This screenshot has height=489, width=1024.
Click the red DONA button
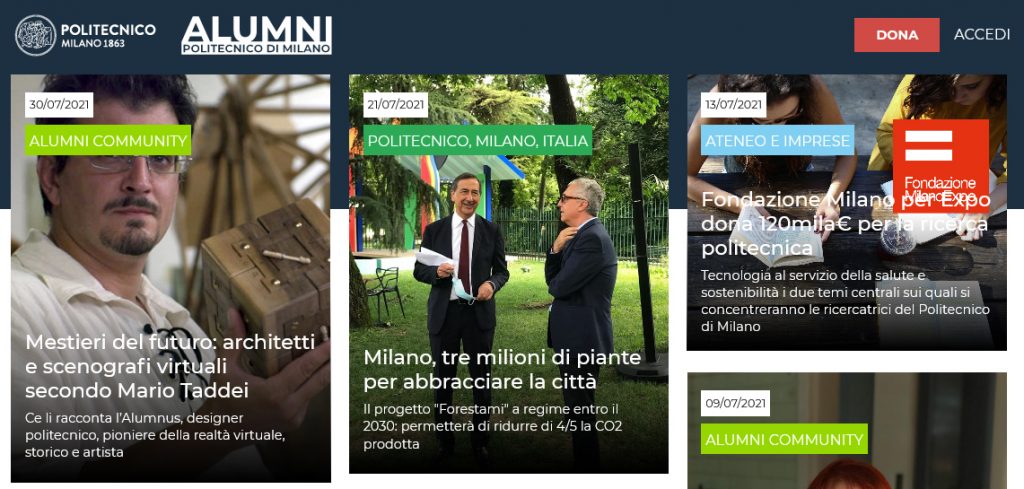coord(897,35)
